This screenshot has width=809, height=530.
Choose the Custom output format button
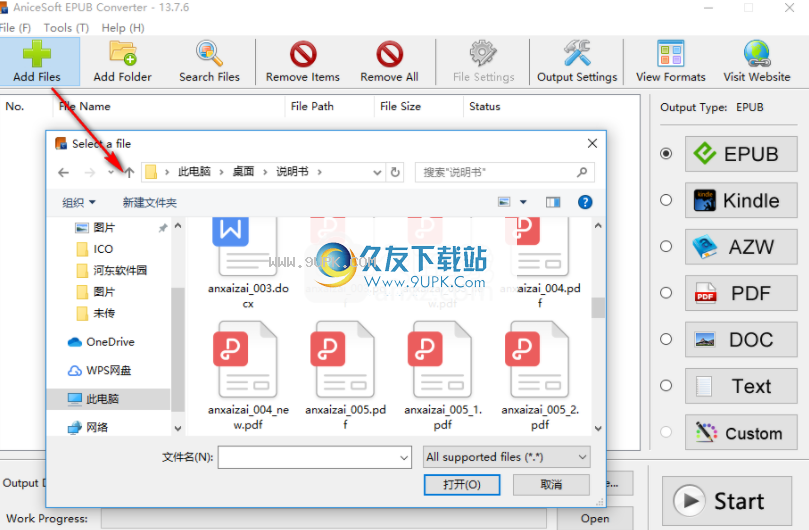pyautogui.click(x=741, y=432)
